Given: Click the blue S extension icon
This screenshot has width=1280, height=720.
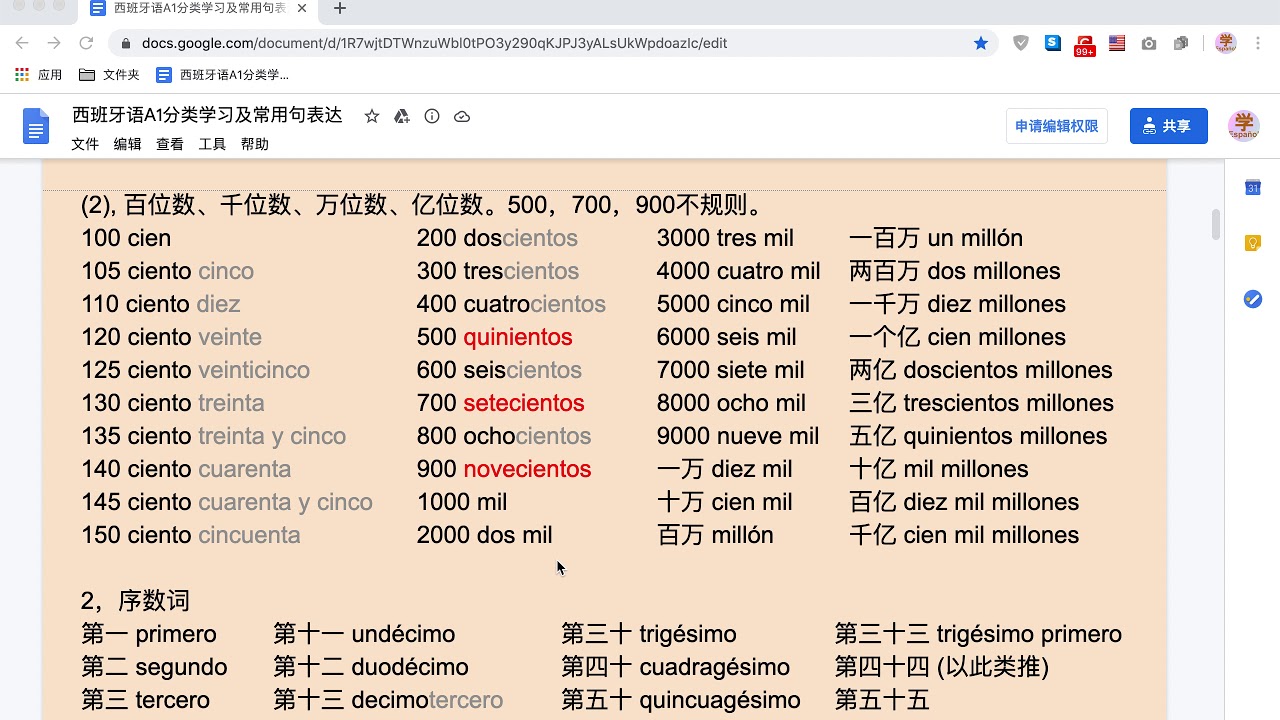Looking at the screenshot, I should pyautogui.click(x=1053, y=43).
